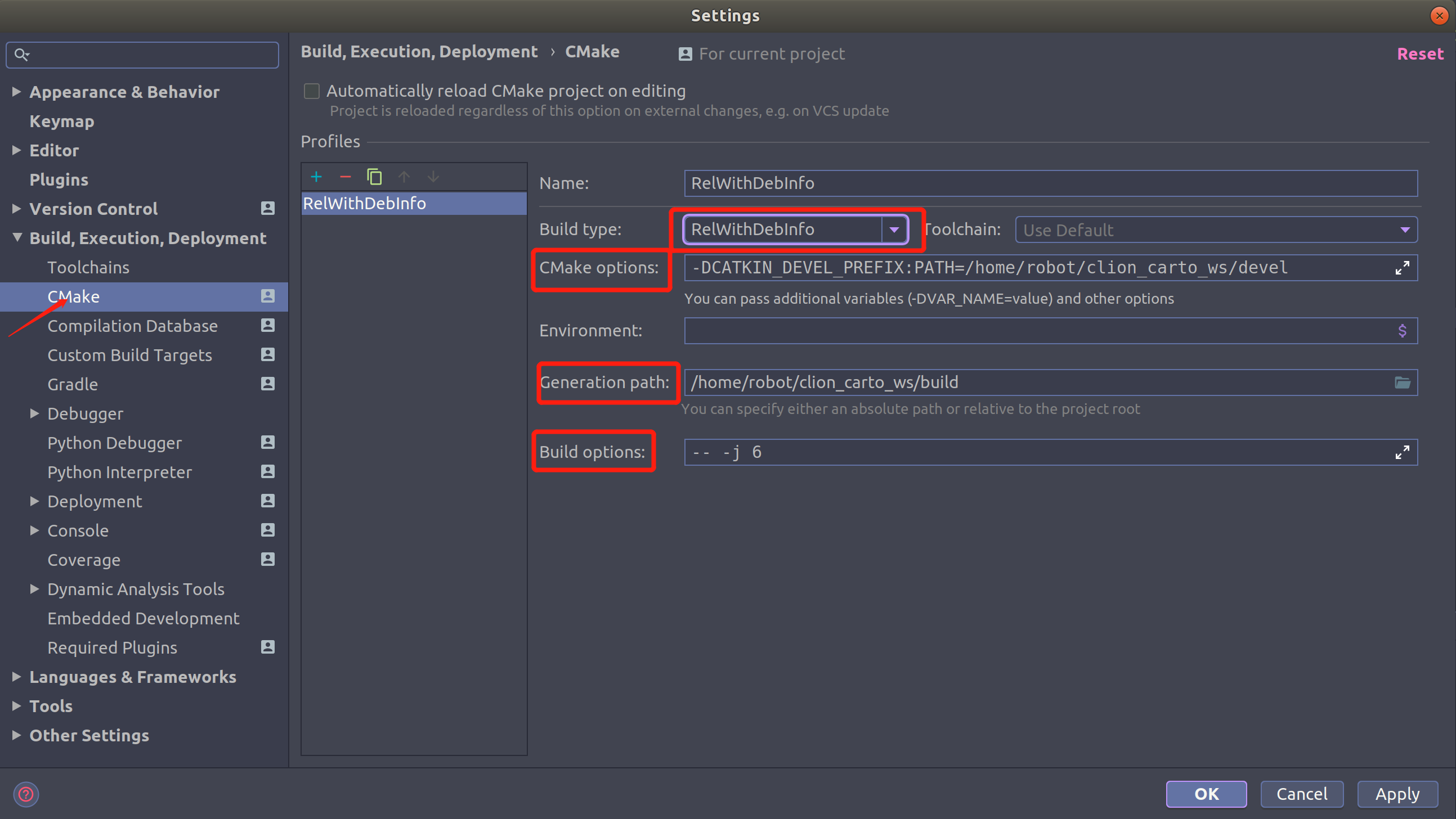Expand the Debugger settings node
The height and width of the screenshot is (819, 1456).
pos(34,413)
